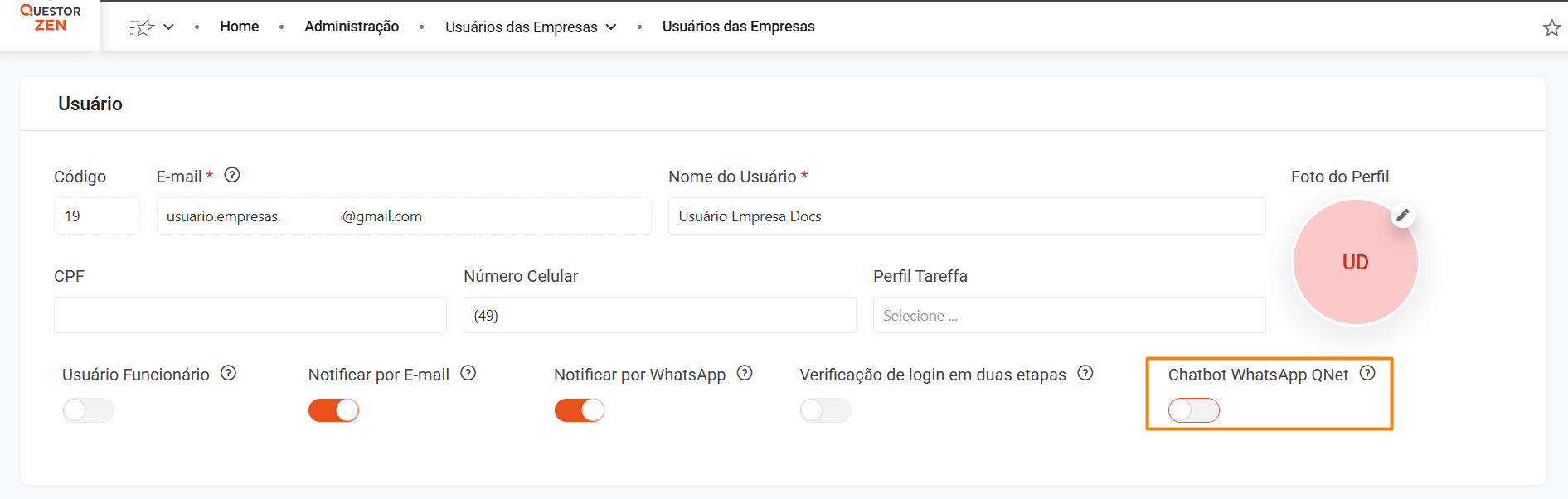Open Administração breadcrumb item
1568x499 pixels.
[352, 27]
